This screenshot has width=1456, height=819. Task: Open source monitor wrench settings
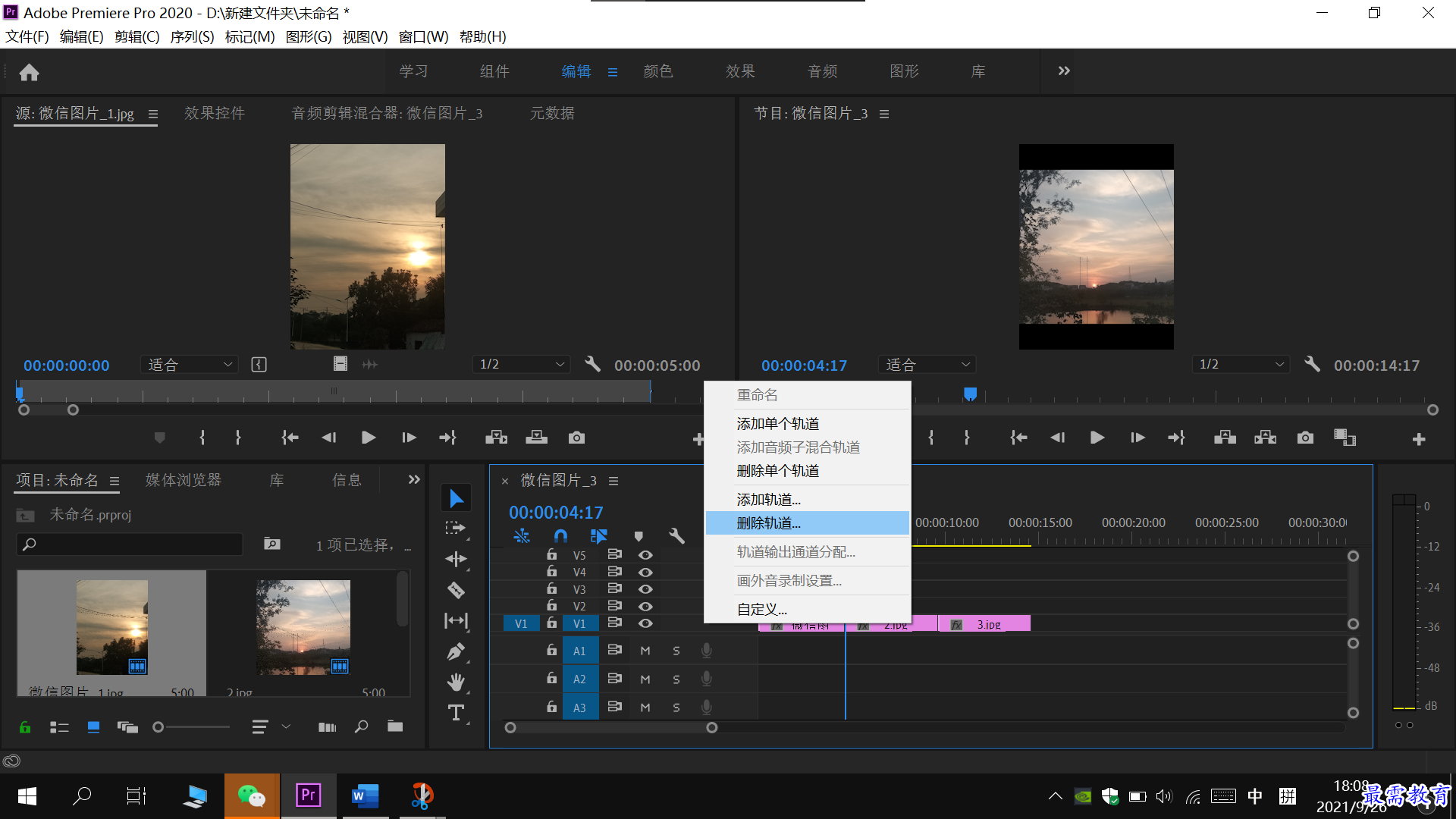click(x=592, y=365)
